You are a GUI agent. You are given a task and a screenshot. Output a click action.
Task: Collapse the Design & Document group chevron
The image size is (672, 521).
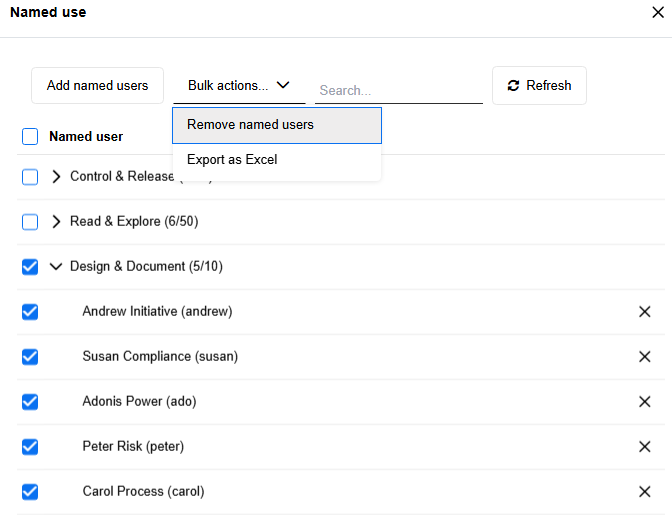pyautogui.click(x=56, y=266)
